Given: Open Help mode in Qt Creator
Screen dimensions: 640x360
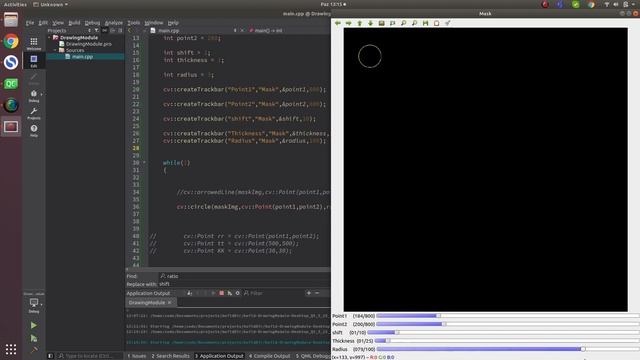Looking at the screenshot, I should 34,131.
